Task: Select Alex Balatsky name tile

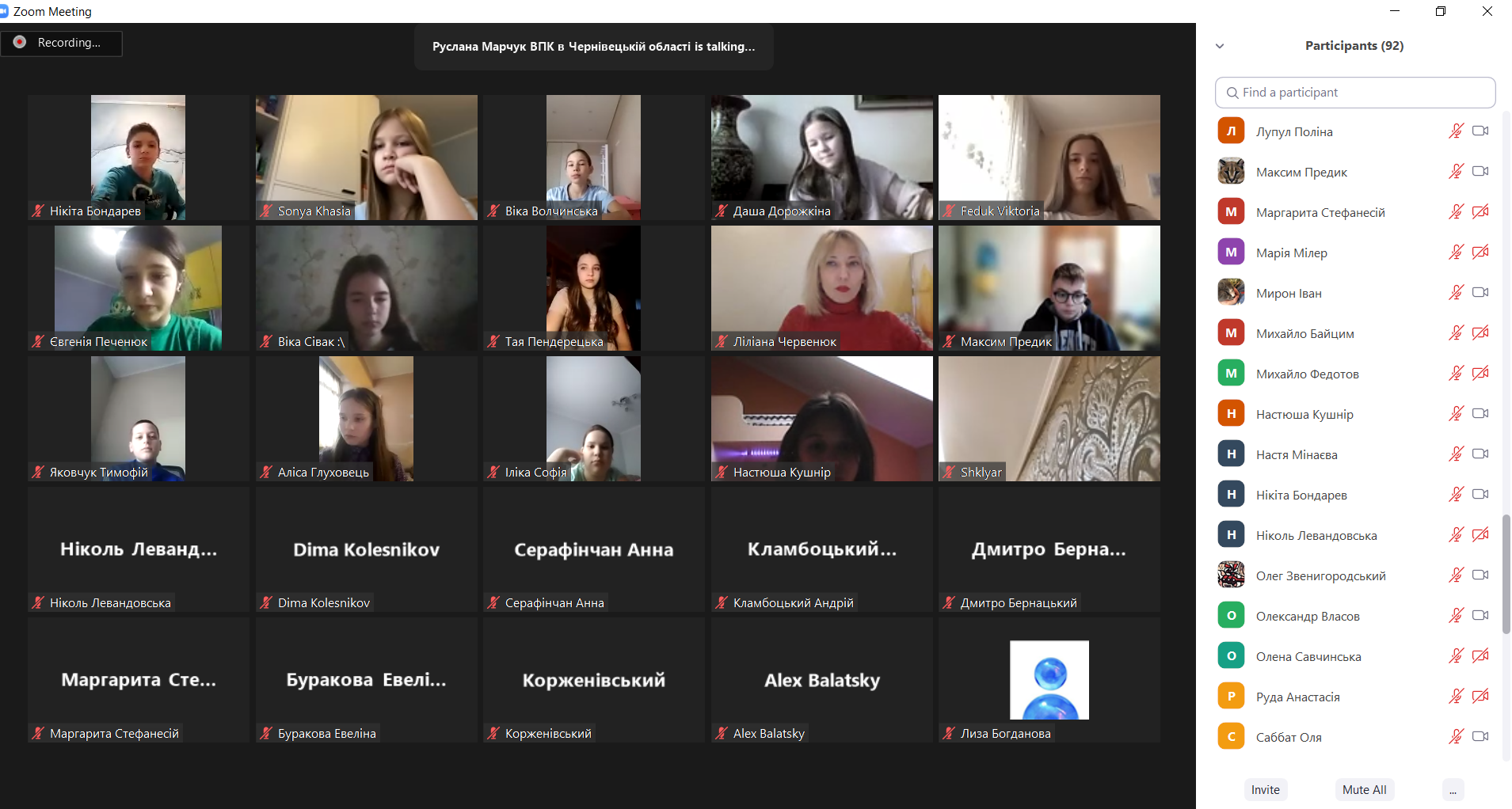Action: pyautogui.click(x=821, y=680)
